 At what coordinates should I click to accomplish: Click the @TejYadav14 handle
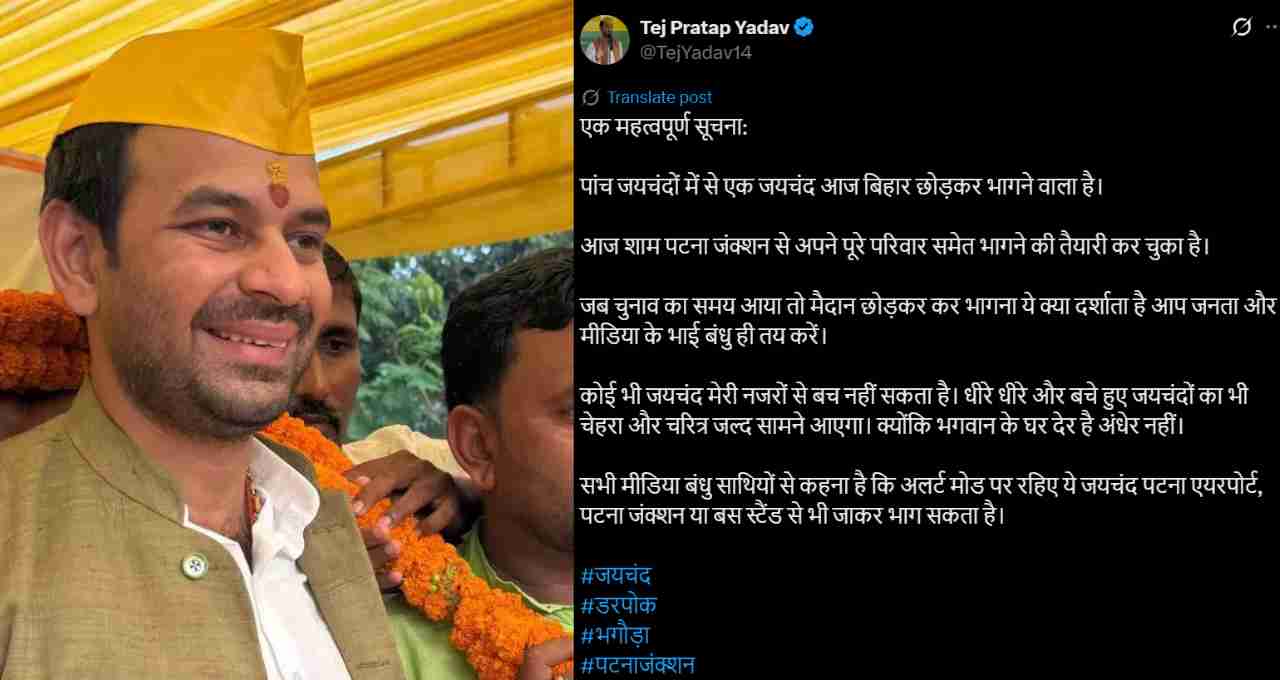point(695,52)
